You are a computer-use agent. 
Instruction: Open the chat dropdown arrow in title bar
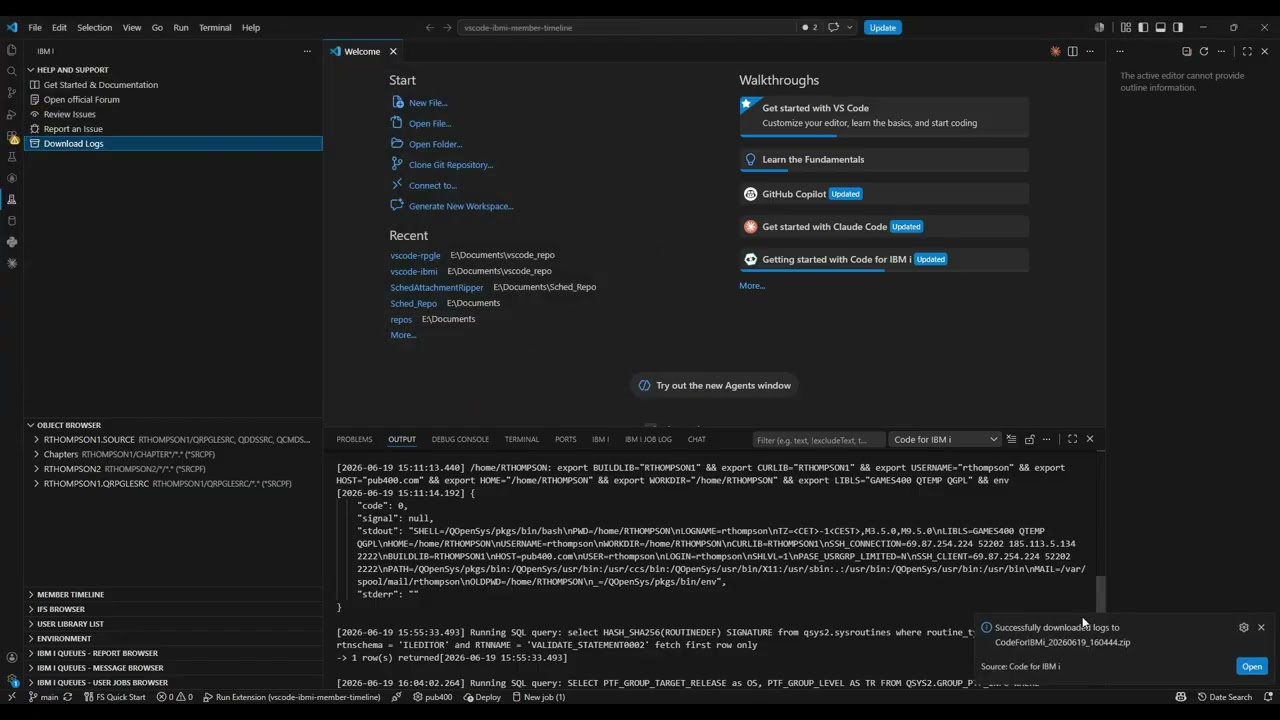tap(850, 28)
